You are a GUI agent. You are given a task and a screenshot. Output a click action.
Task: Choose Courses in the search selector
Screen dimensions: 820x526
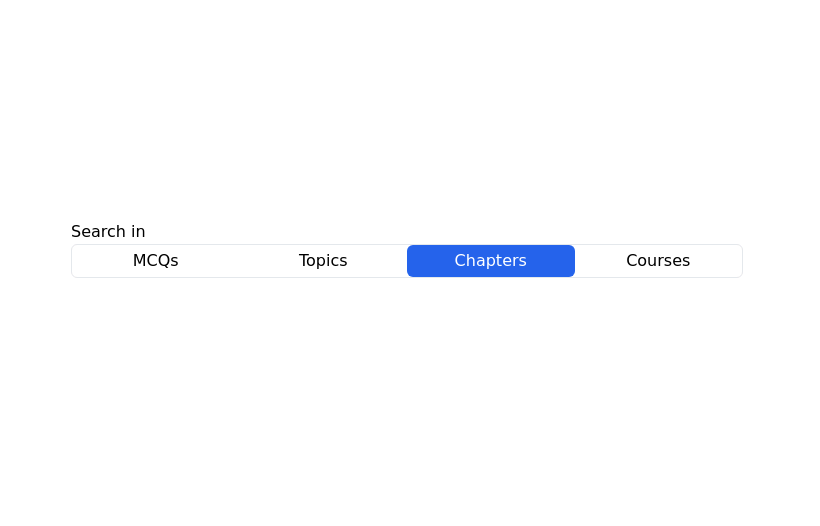(x=658, y=261)
